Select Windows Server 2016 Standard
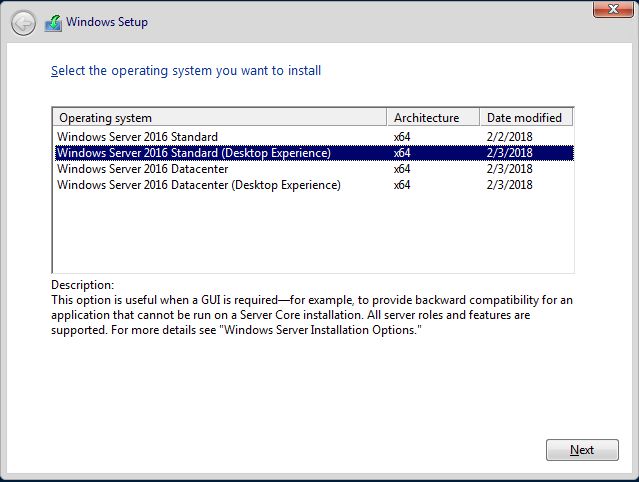639x482 pixels. pyautogui.click(x=314, y=136)
